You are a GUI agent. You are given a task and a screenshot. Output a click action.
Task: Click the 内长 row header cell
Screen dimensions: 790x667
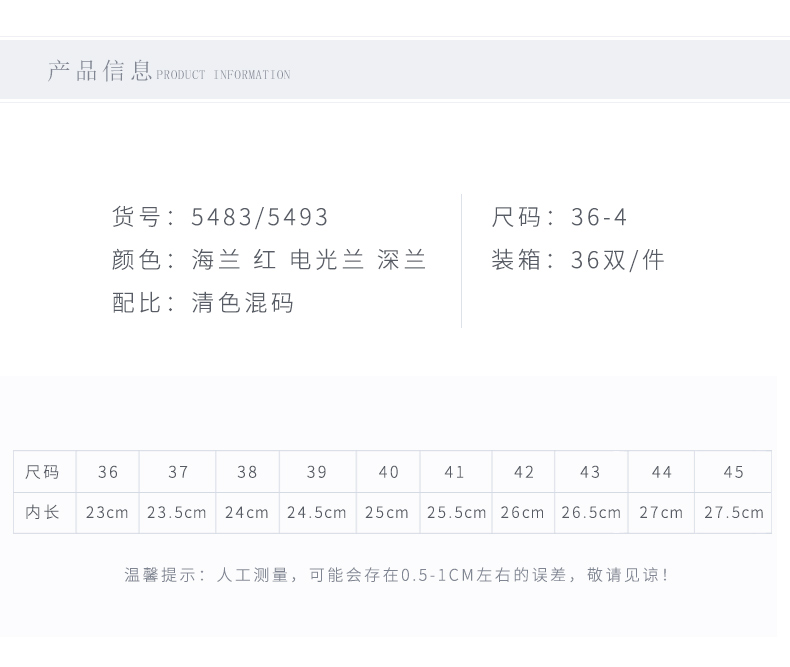click(x=43, y=512)
